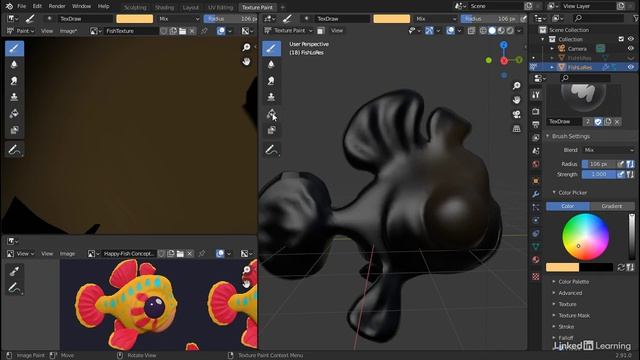
Task: Toggle radius pressure sensitivity button
Action: point(621,164)
